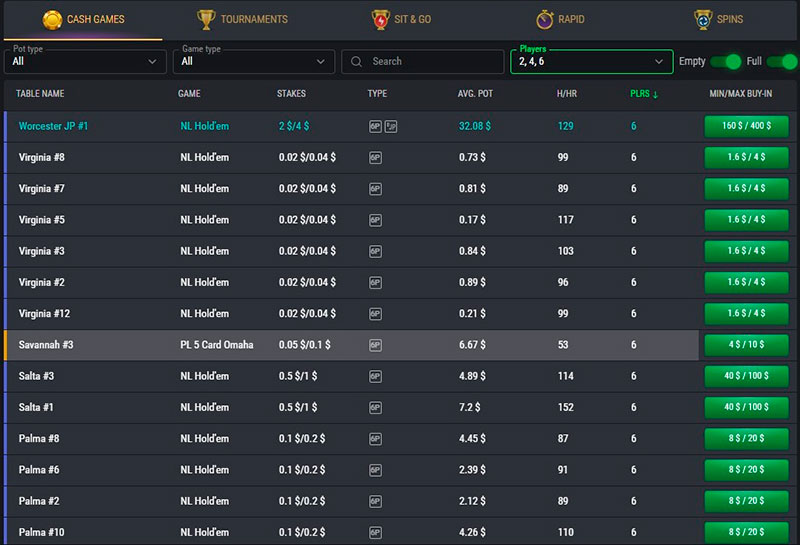Click the Virginia #7 table name
The height and width of the screenshot is (545, 800).
tap(41, 189)
